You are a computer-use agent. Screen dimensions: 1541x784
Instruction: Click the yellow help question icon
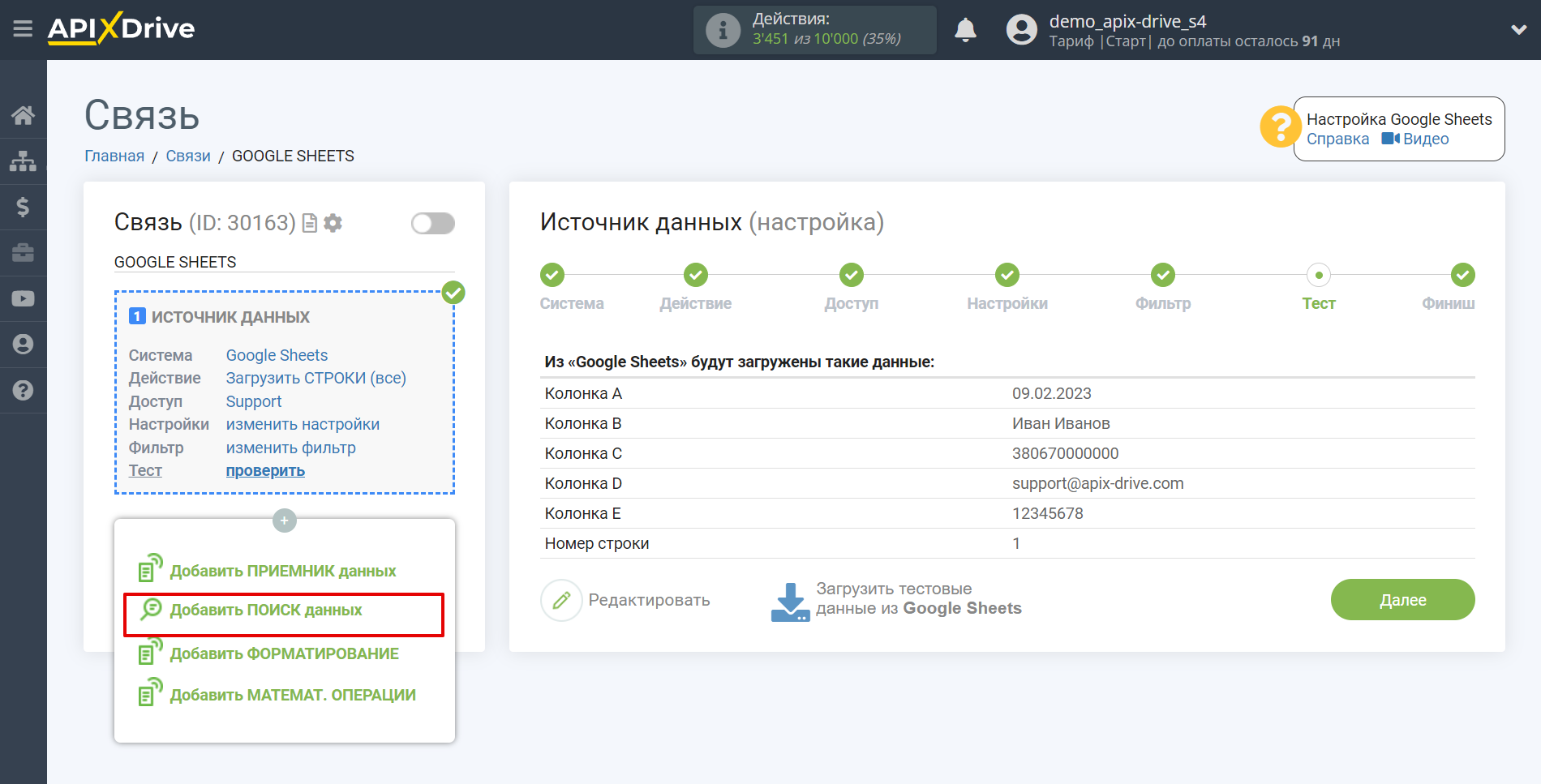coord(1280,127)
